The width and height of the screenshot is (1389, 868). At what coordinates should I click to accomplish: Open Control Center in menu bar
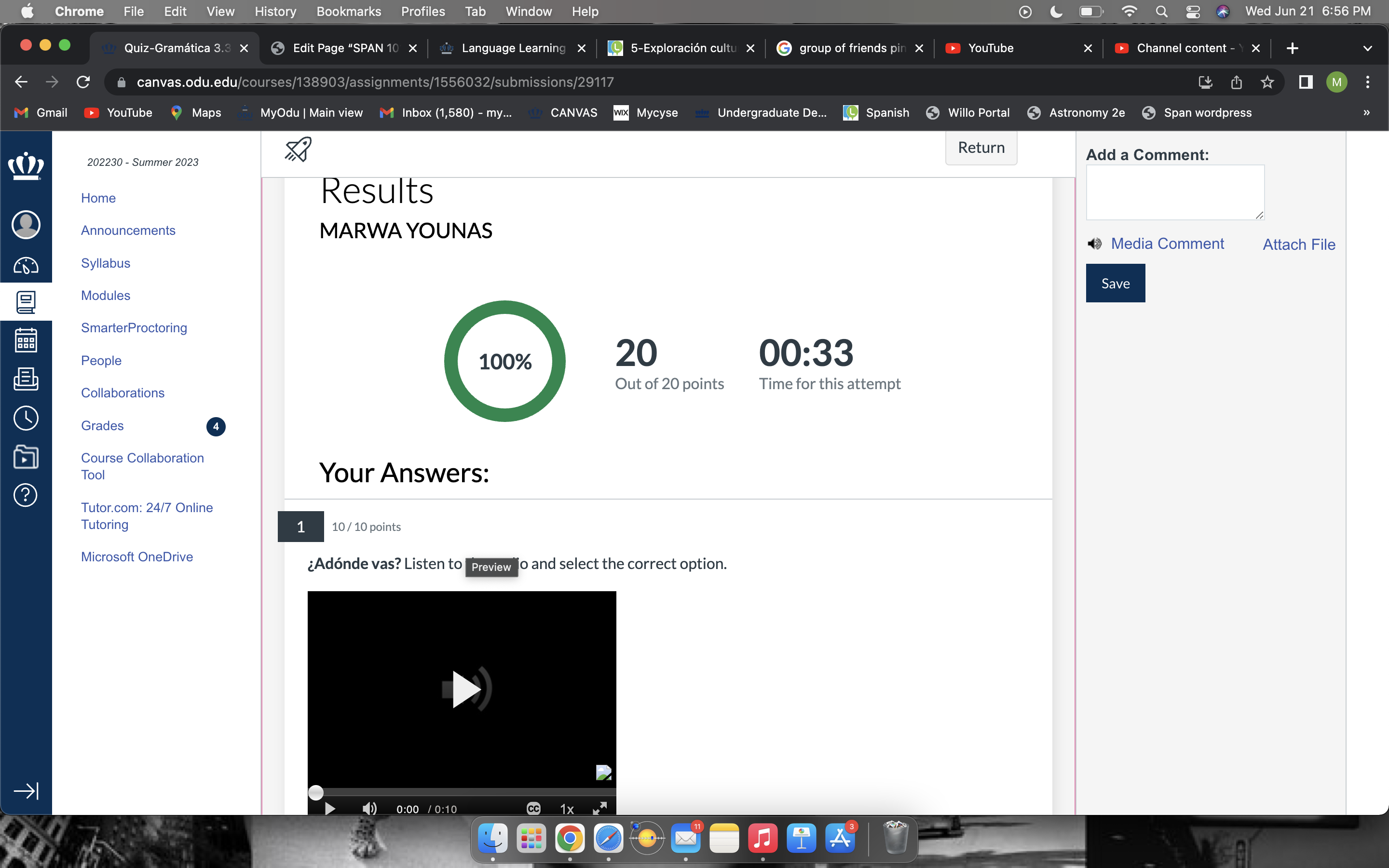click(x=1193, y=12)
